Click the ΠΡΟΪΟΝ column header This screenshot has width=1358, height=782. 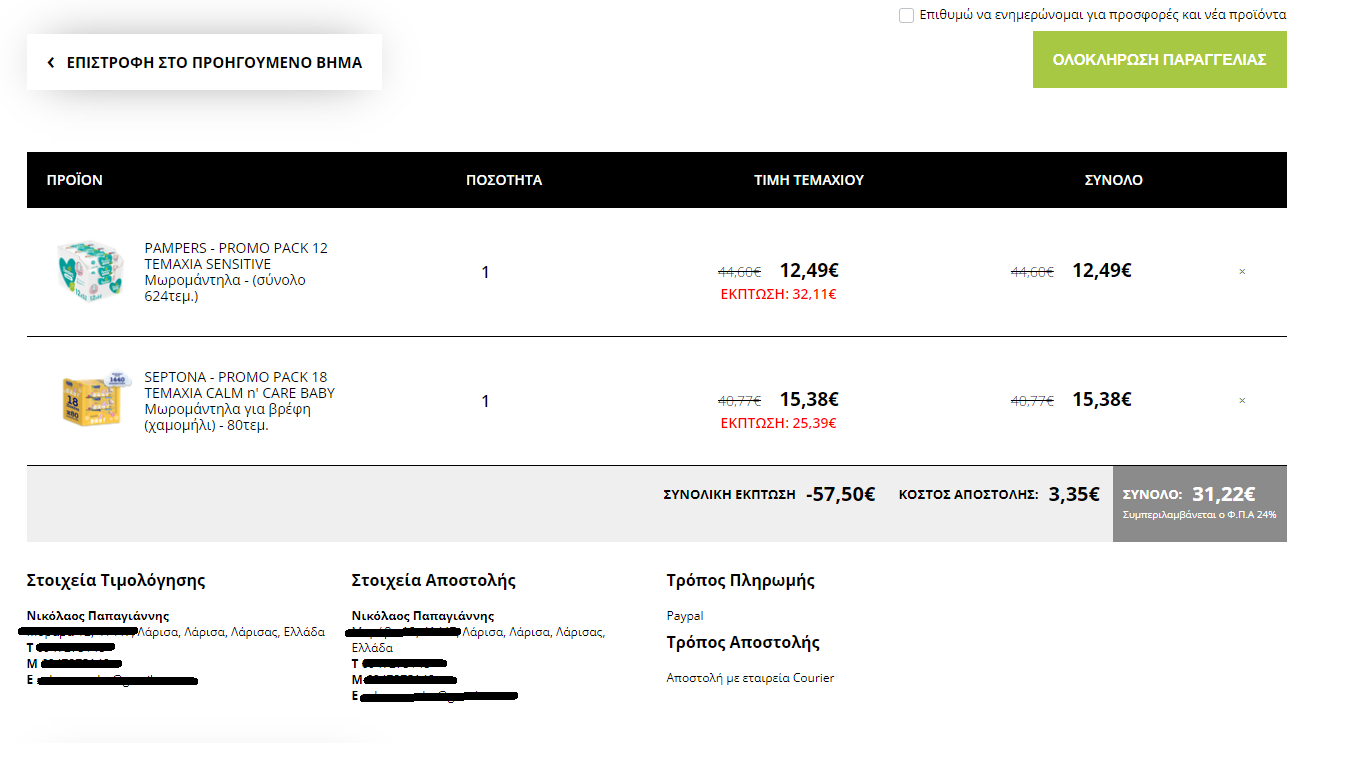pyautogui.click(x=75, y=180)
